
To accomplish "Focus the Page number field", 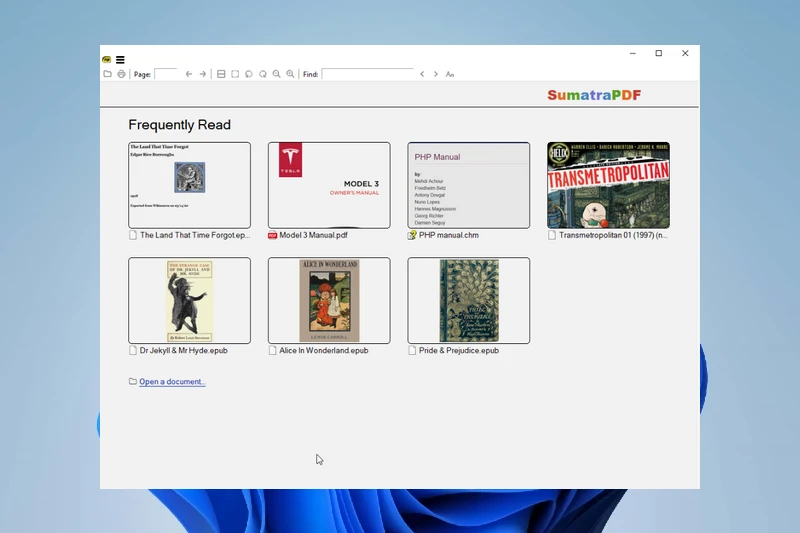I will pos(165,74).
